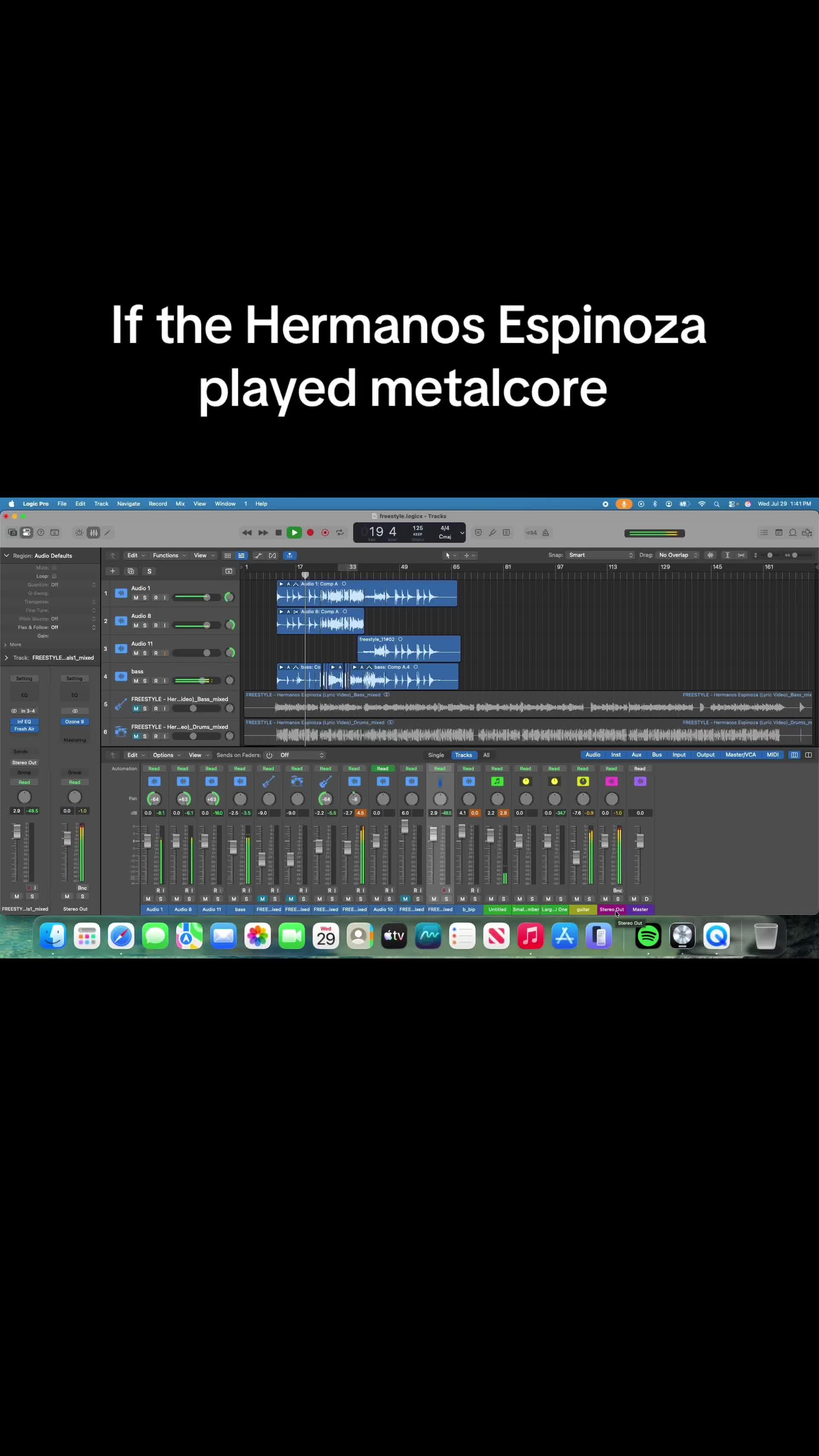Image resolution: width=819 pixels, height=1456 pixels.
Task: Enable the Flex view icon
Action: [x=272, y=556]
